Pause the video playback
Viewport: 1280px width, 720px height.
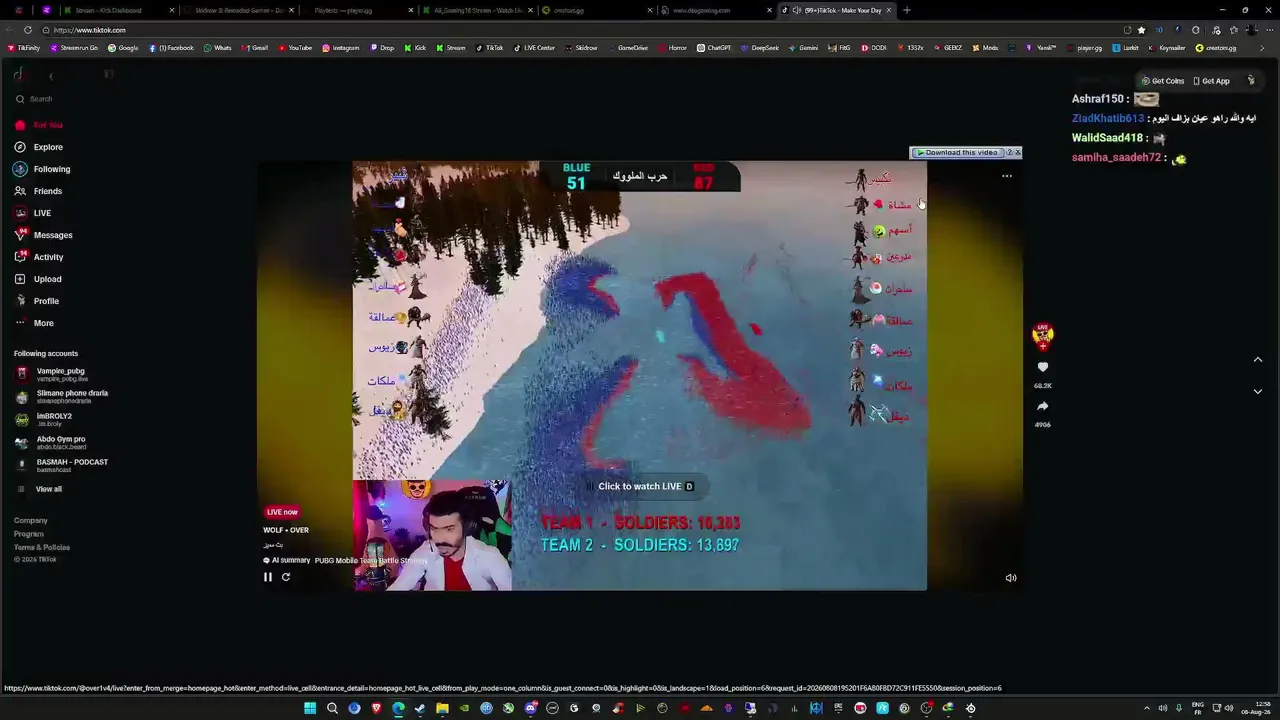(268, 577)
